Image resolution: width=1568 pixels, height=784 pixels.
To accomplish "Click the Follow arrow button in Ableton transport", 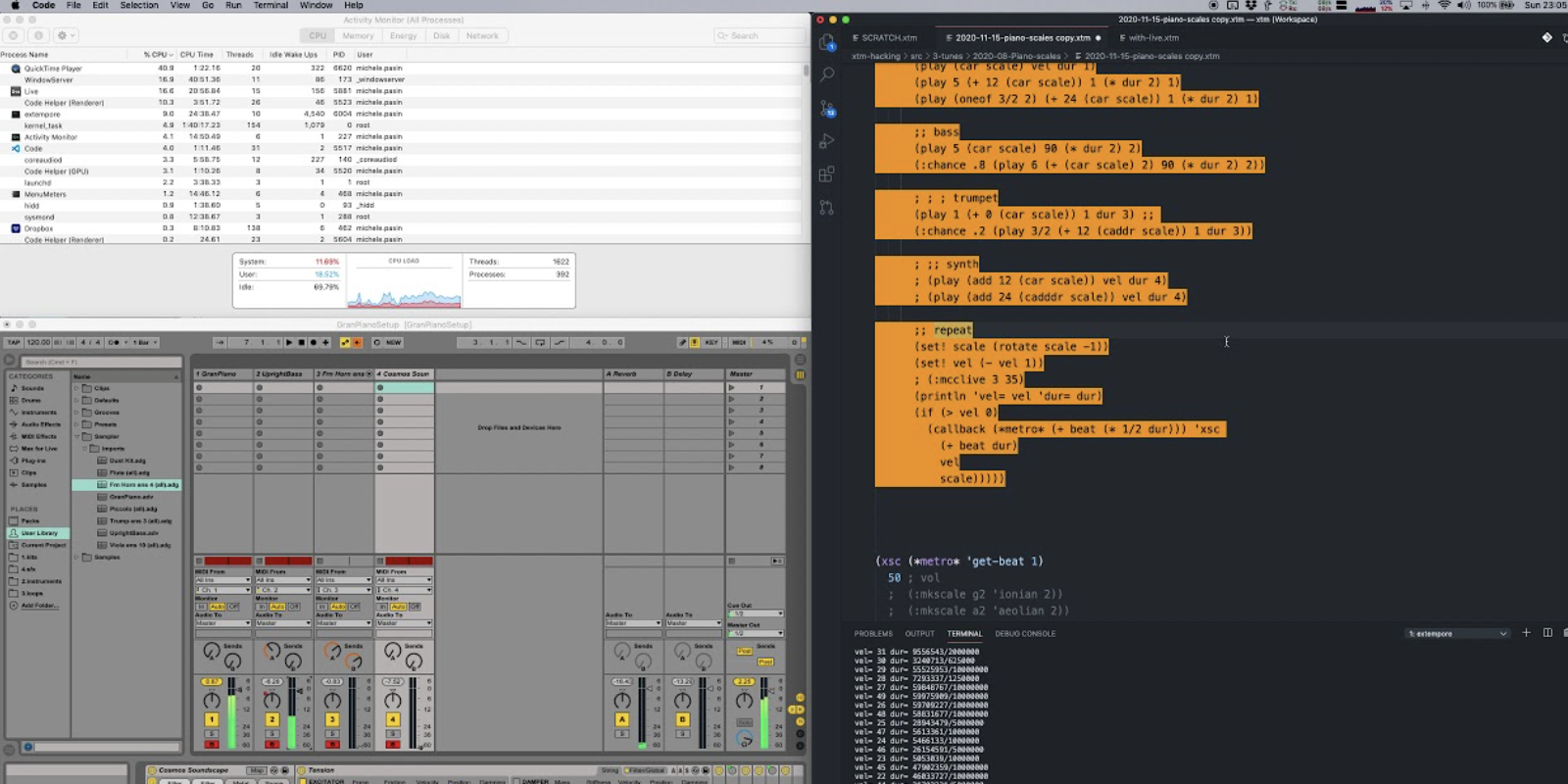I will coord(220,342).
